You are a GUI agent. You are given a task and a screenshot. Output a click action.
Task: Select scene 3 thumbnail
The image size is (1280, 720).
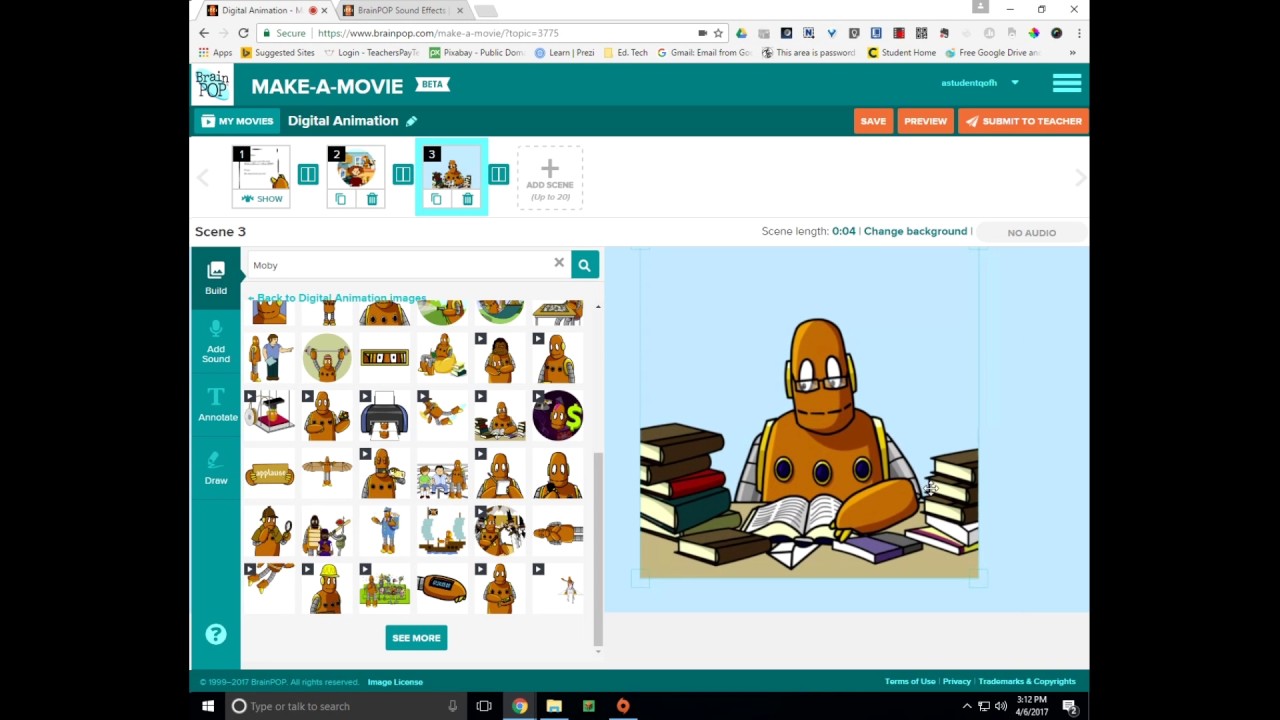coord(451,168)
